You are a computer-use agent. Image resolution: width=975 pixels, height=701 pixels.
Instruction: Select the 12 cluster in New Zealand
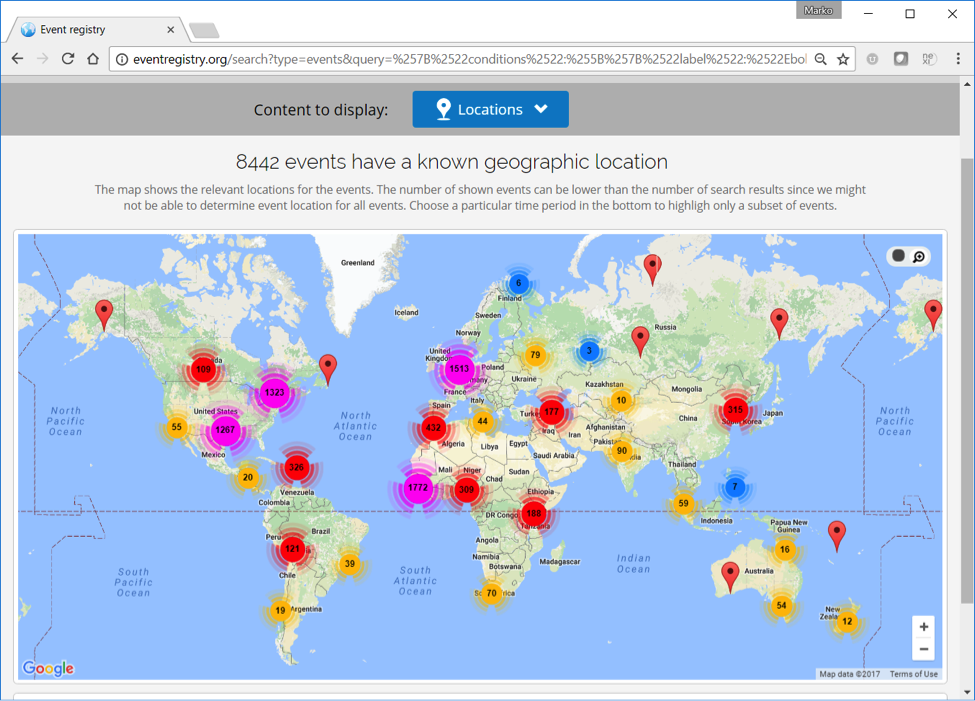pos(847,621)
